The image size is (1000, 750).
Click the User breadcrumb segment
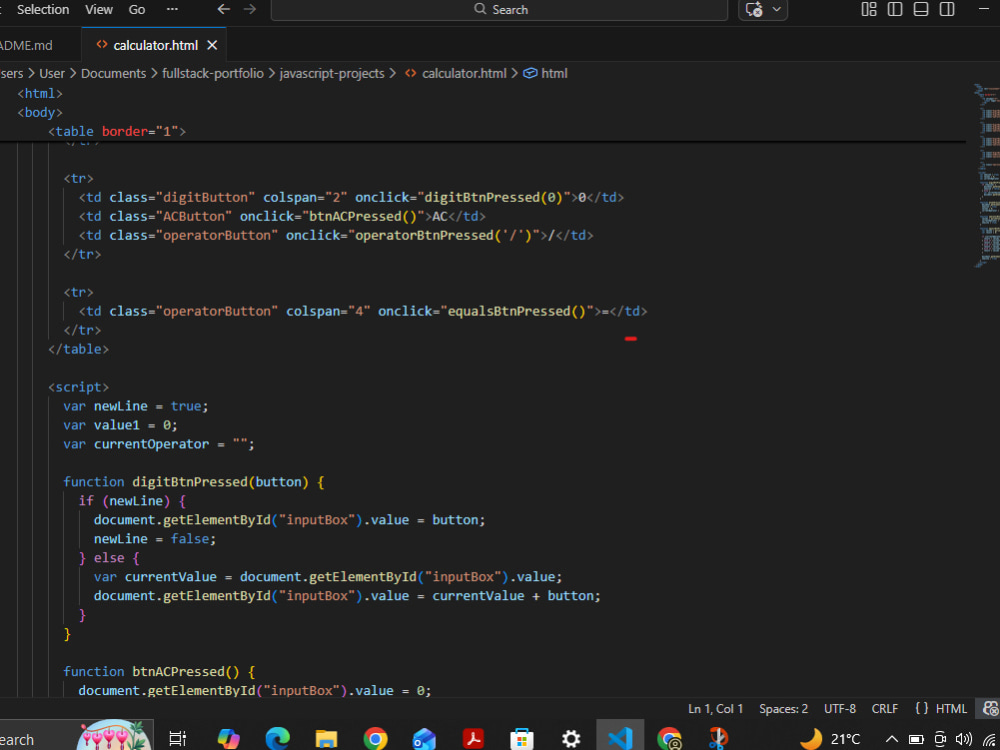click(x=52, y=73)
